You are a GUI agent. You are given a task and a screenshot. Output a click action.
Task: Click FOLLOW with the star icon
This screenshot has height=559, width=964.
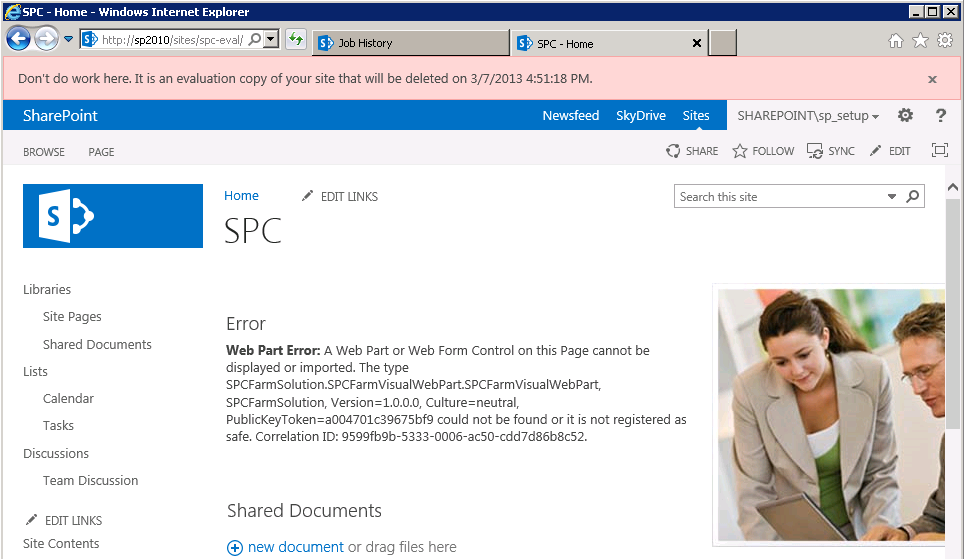pyautogui.click(x=763, y=151)
